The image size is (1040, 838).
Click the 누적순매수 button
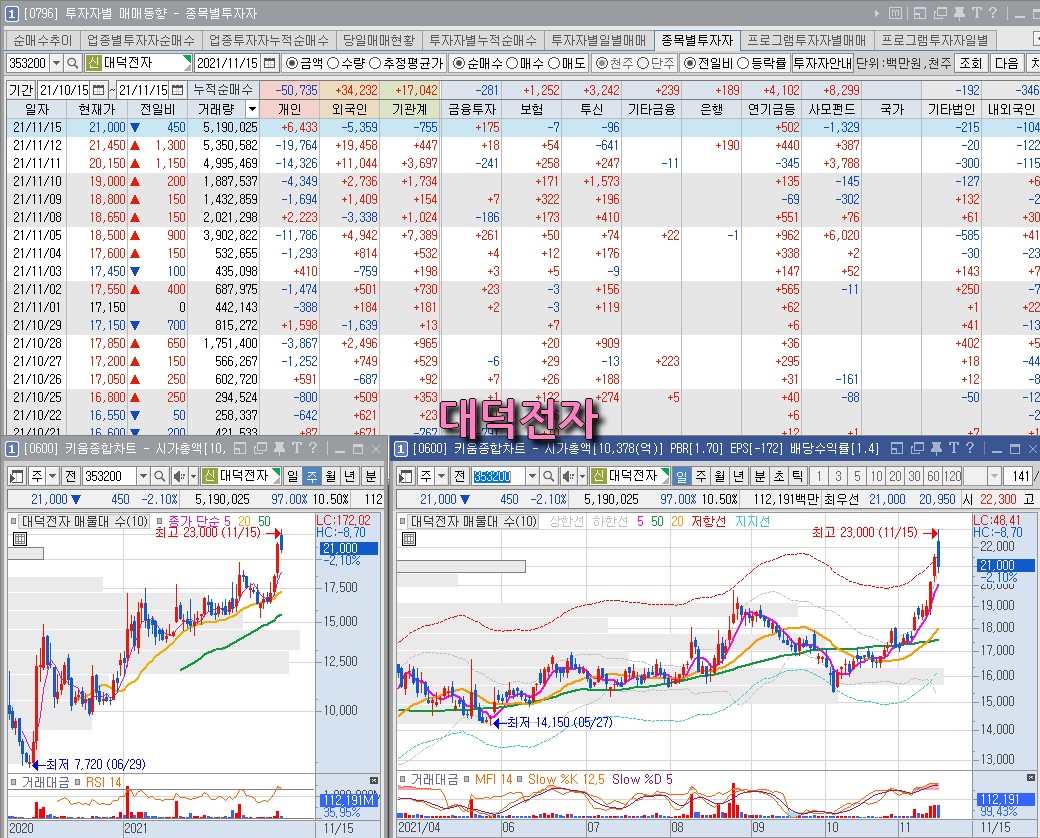[x=223, y=90]
